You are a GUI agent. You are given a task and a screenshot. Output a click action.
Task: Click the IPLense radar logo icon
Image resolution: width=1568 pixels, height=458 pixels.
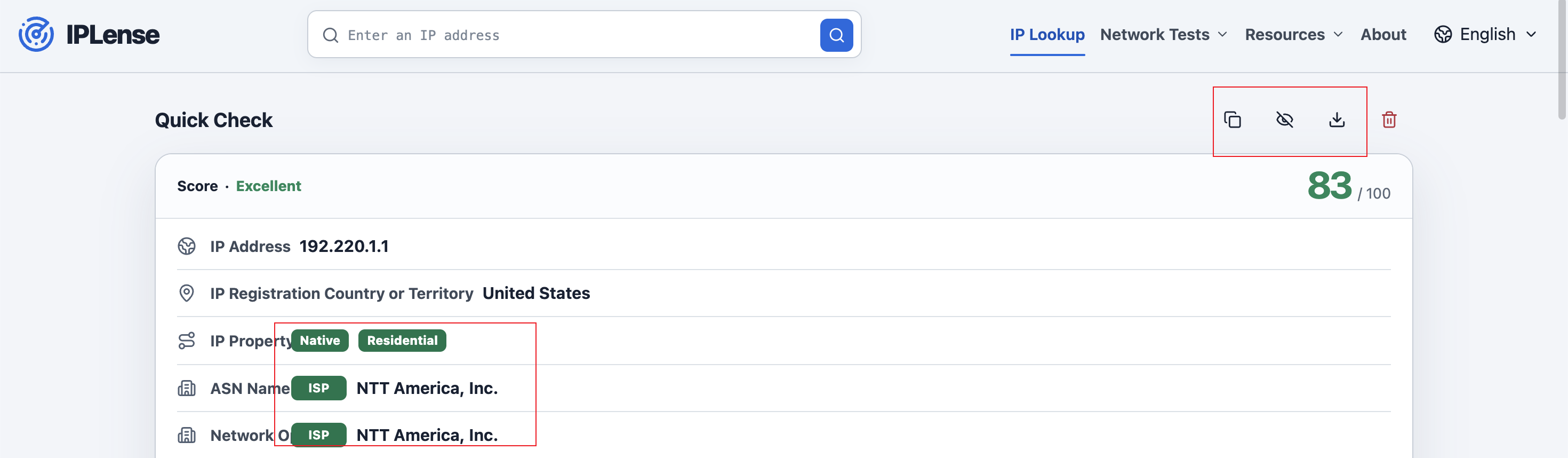pyautogui.click(x=36, y=34)
